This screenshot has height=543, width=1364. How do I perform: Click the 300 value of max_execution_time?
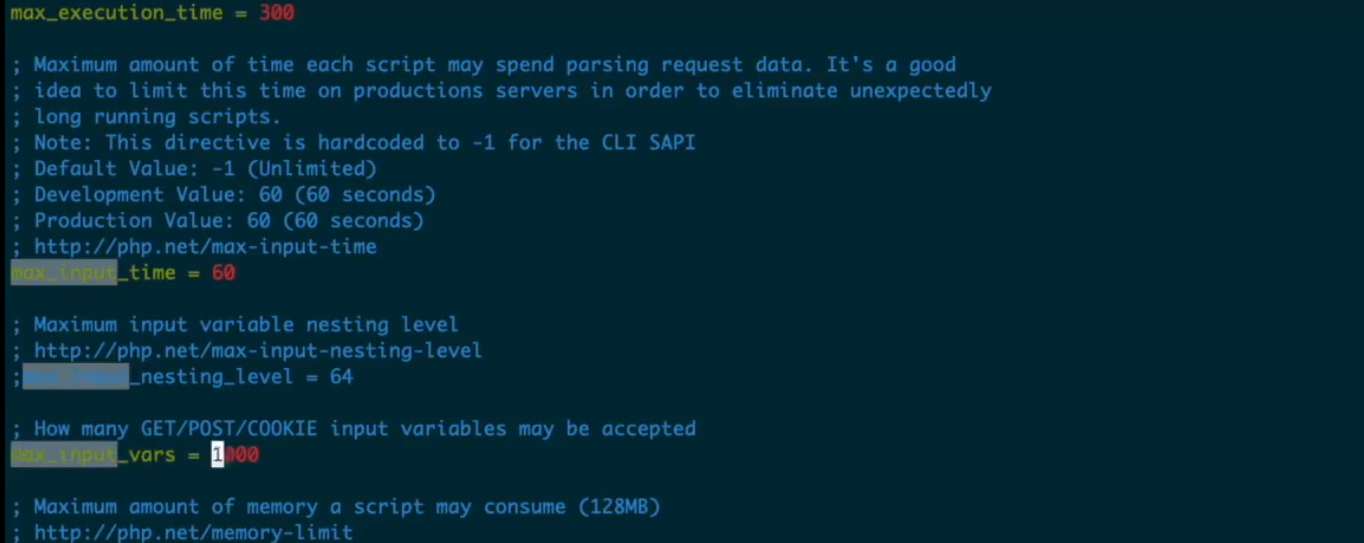276,13
